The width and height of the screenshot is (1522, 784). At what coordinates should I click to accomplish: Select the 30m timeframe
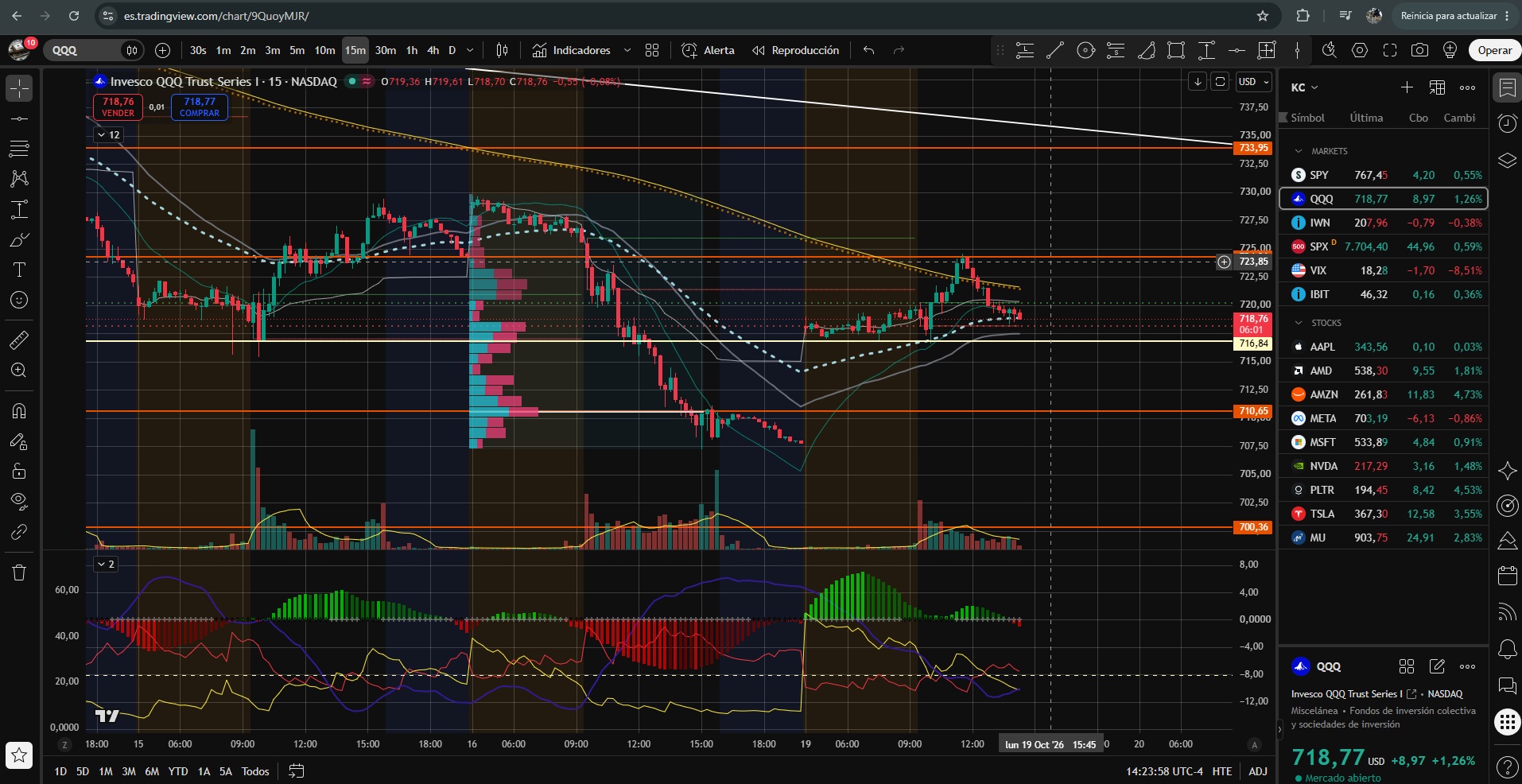pos(386,50)
